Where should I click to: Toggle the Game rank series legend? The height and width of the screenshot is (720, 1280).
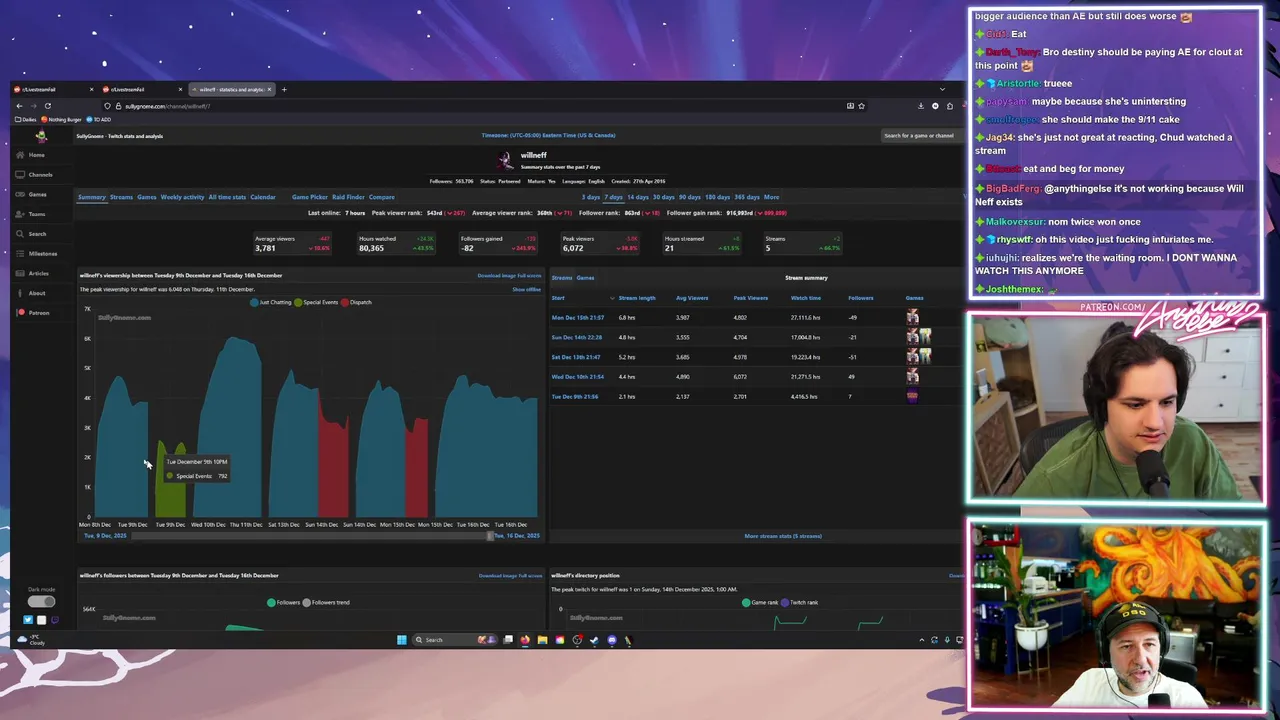(760, 602)
